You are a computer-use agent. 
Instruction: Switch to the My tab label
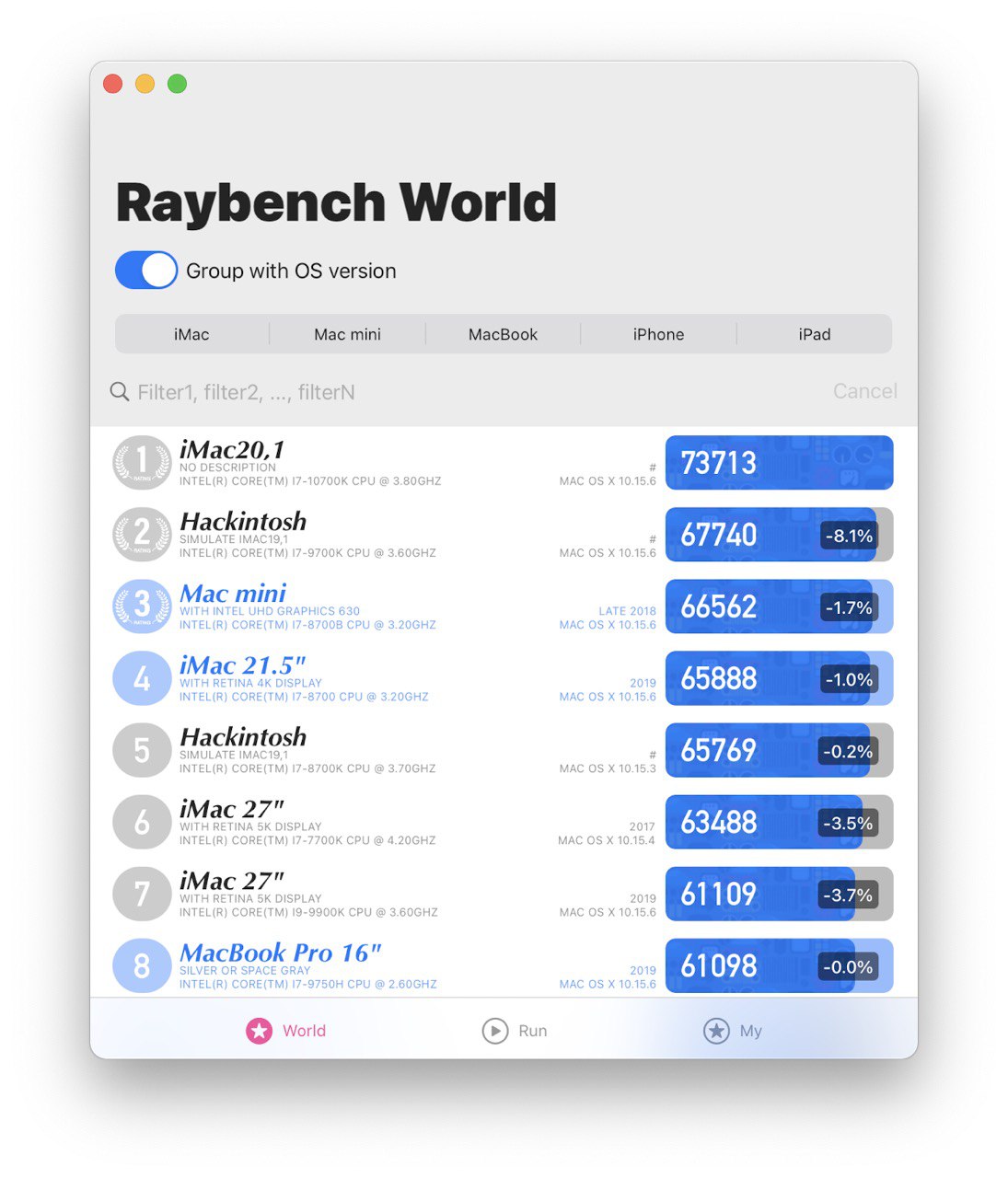(x=751, y=1031)
